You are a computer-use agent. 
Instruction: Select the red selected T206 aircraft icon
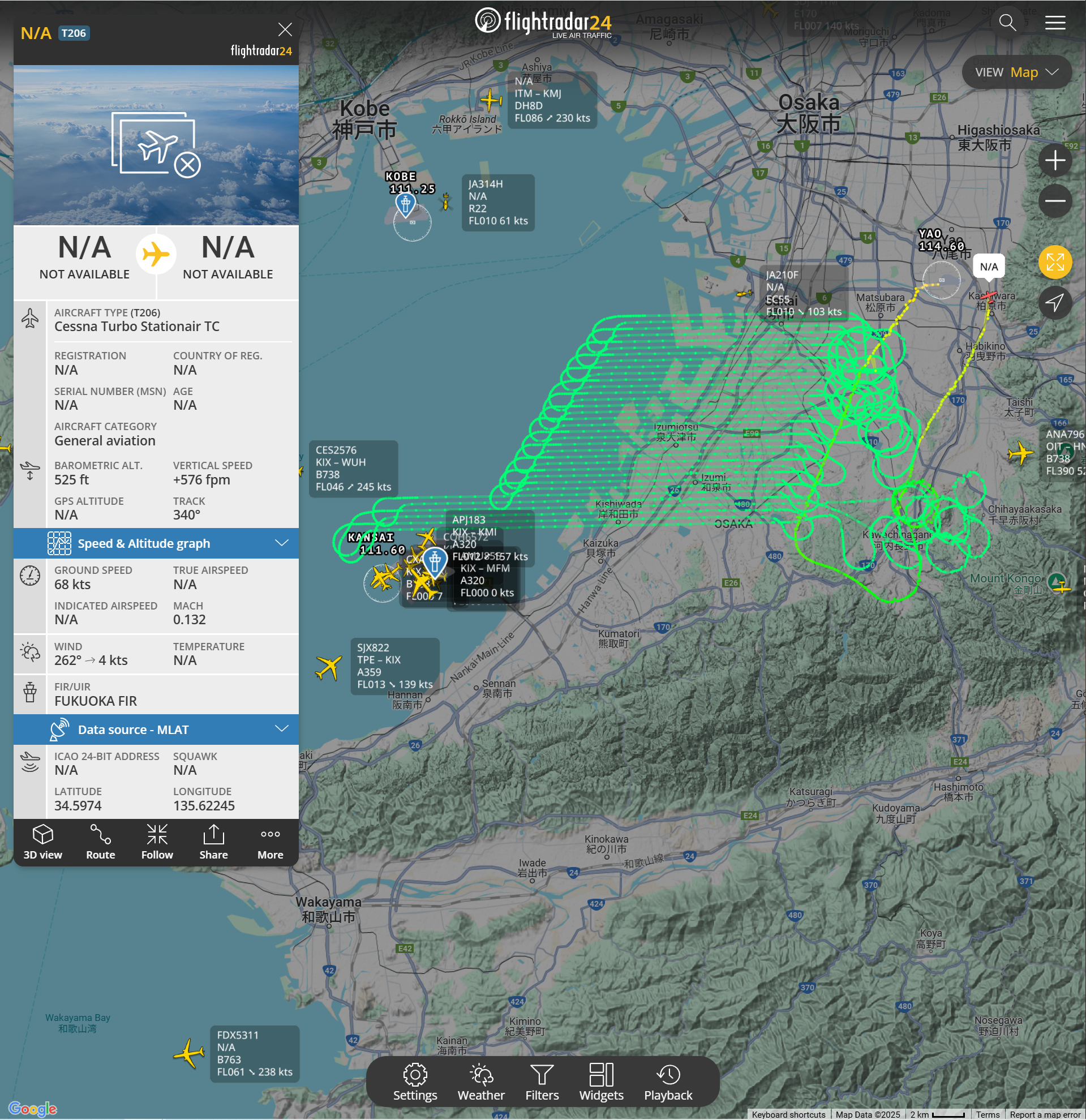pos(988,296)
